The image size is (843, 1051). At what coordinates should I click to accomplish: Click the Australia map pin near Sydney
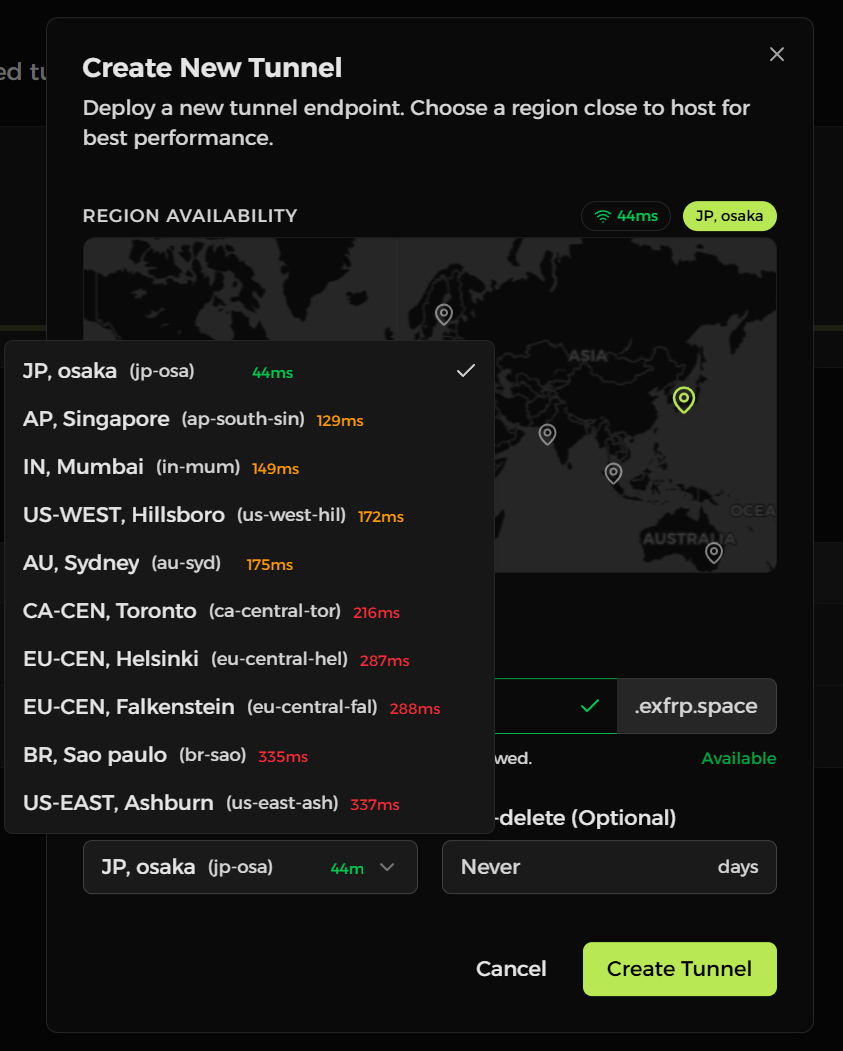coord(713,551)
